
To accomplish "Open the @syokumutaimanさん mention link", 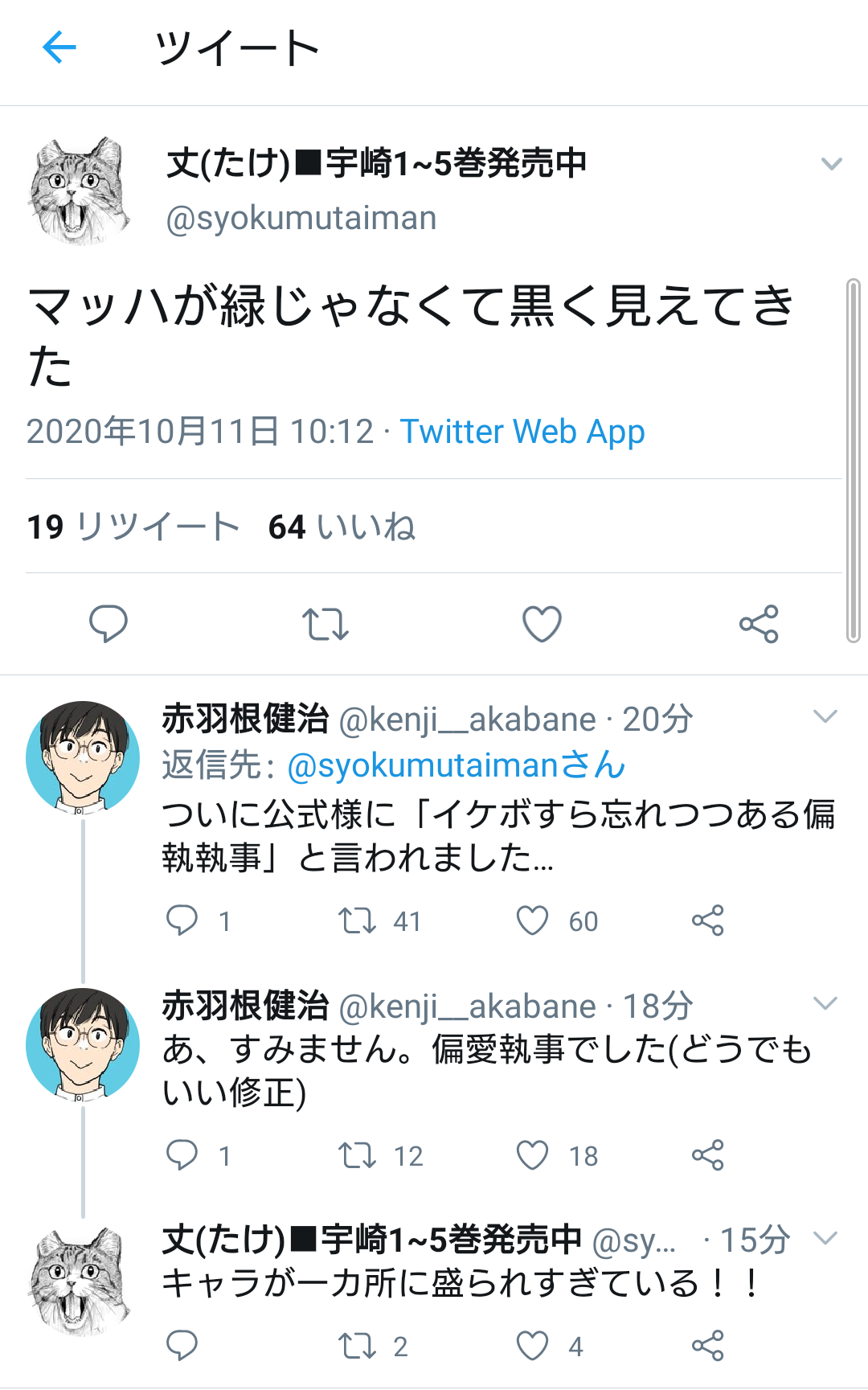I will pos(456,765).
